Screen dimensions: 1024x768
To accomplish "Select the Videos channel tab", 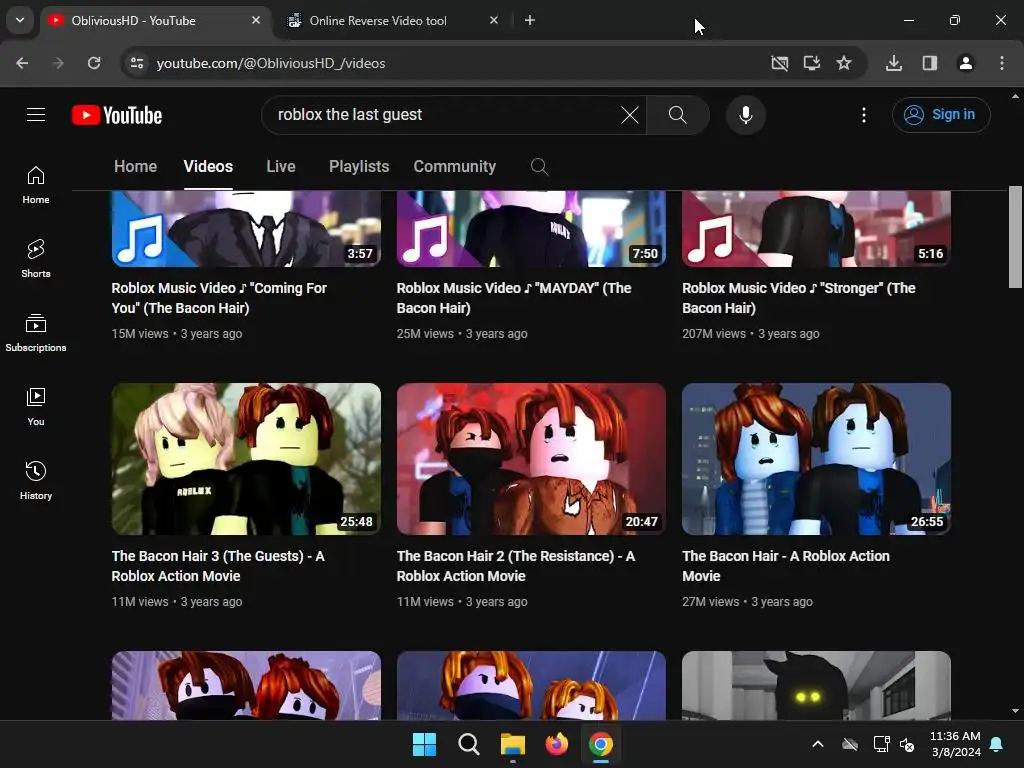I will pos(208,167).
